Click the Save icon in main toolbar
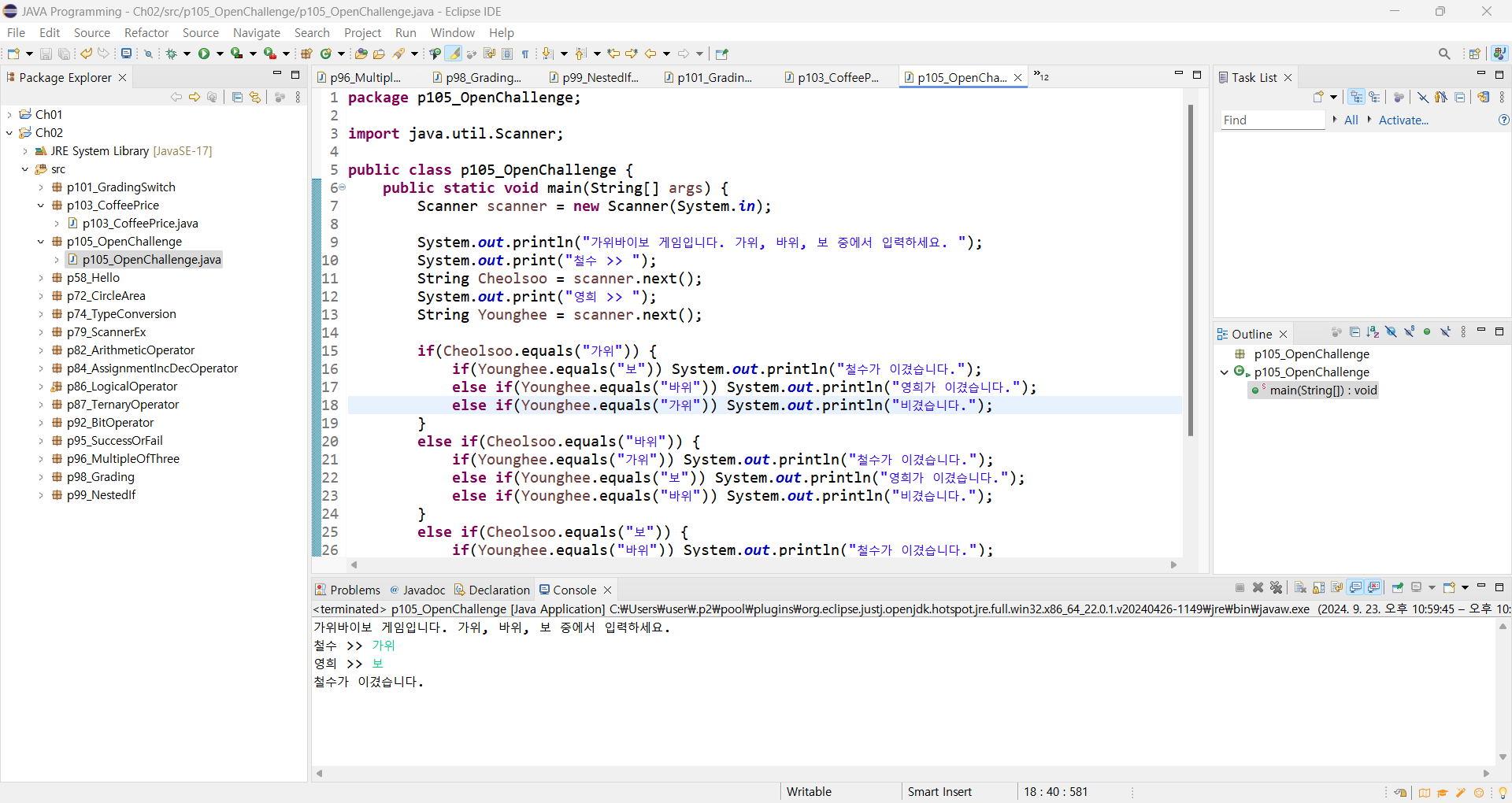The height and width of the screenshot is (803, 1512). (x=46, y=54)
